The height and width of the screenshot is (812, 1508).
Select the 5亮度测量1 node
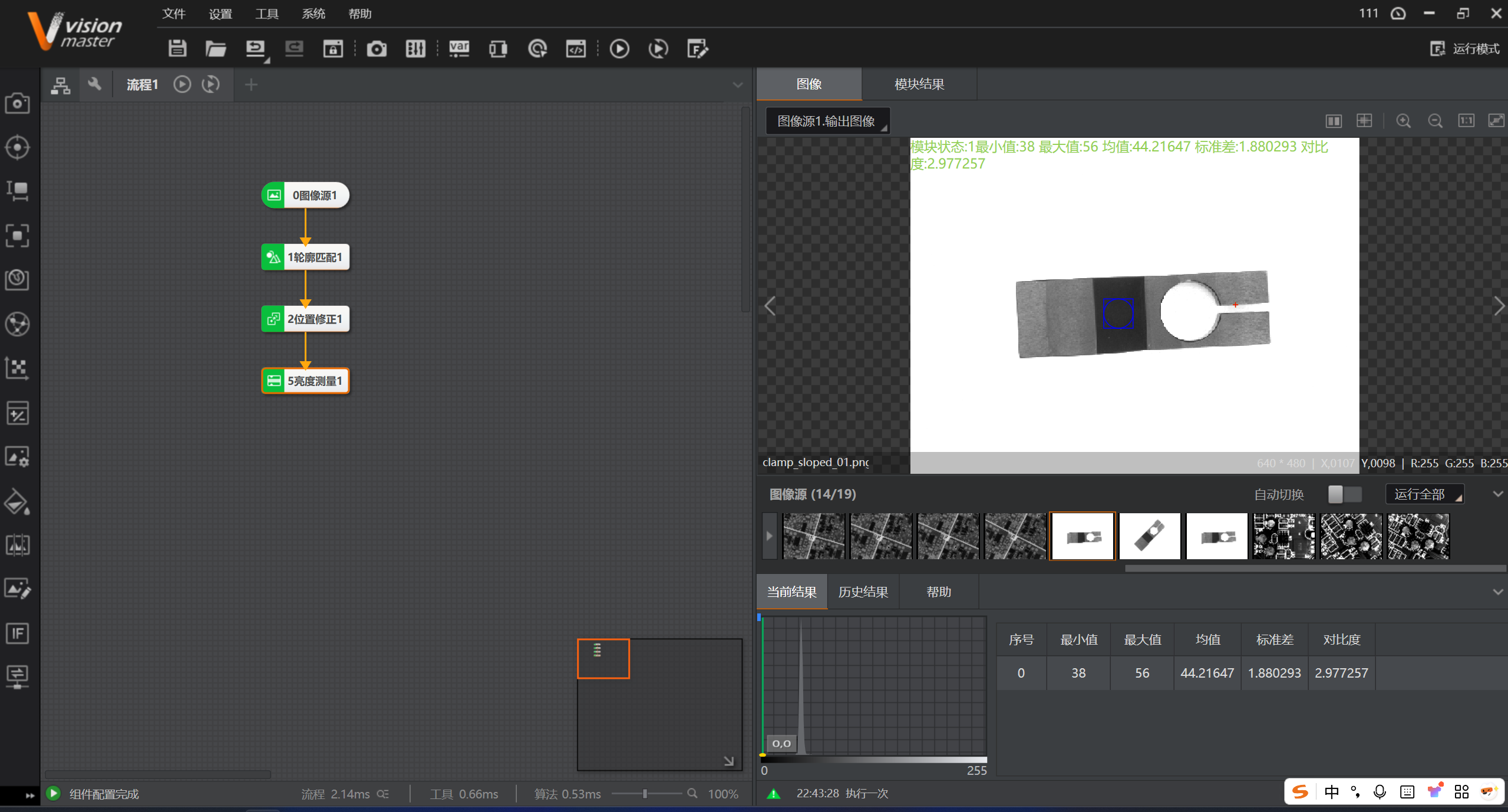tap(306, 381)
